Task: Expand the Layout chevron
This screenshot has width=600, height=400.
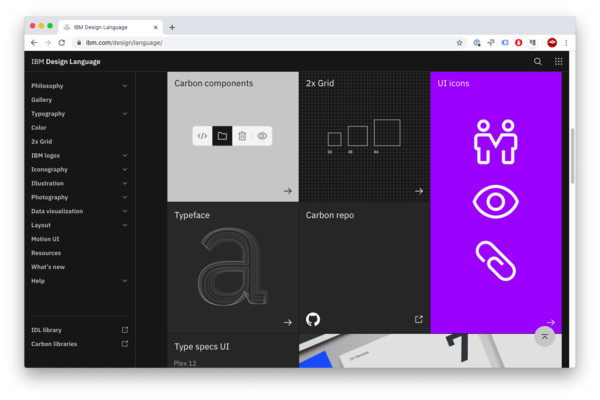Action: pyautogui.click(x=125, y=225)
